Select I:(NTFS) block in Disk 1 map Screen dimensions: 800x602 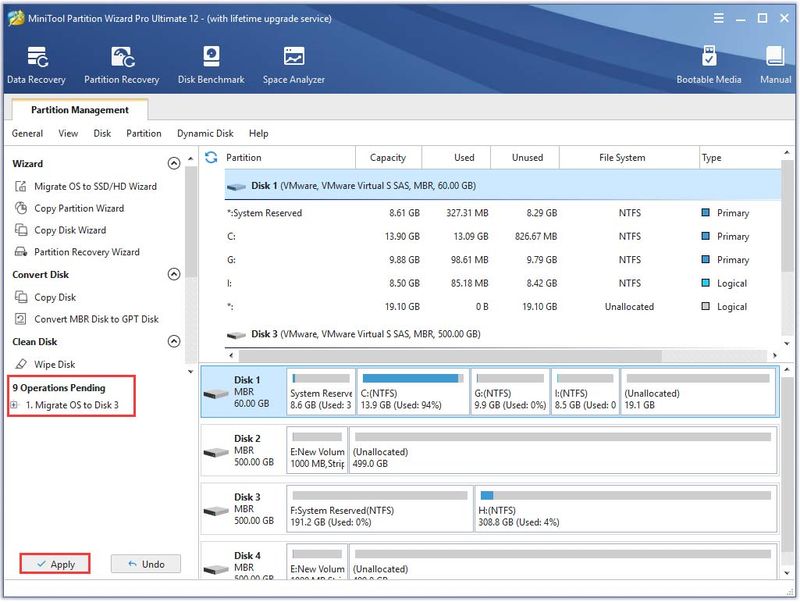(x=585, y=392)
